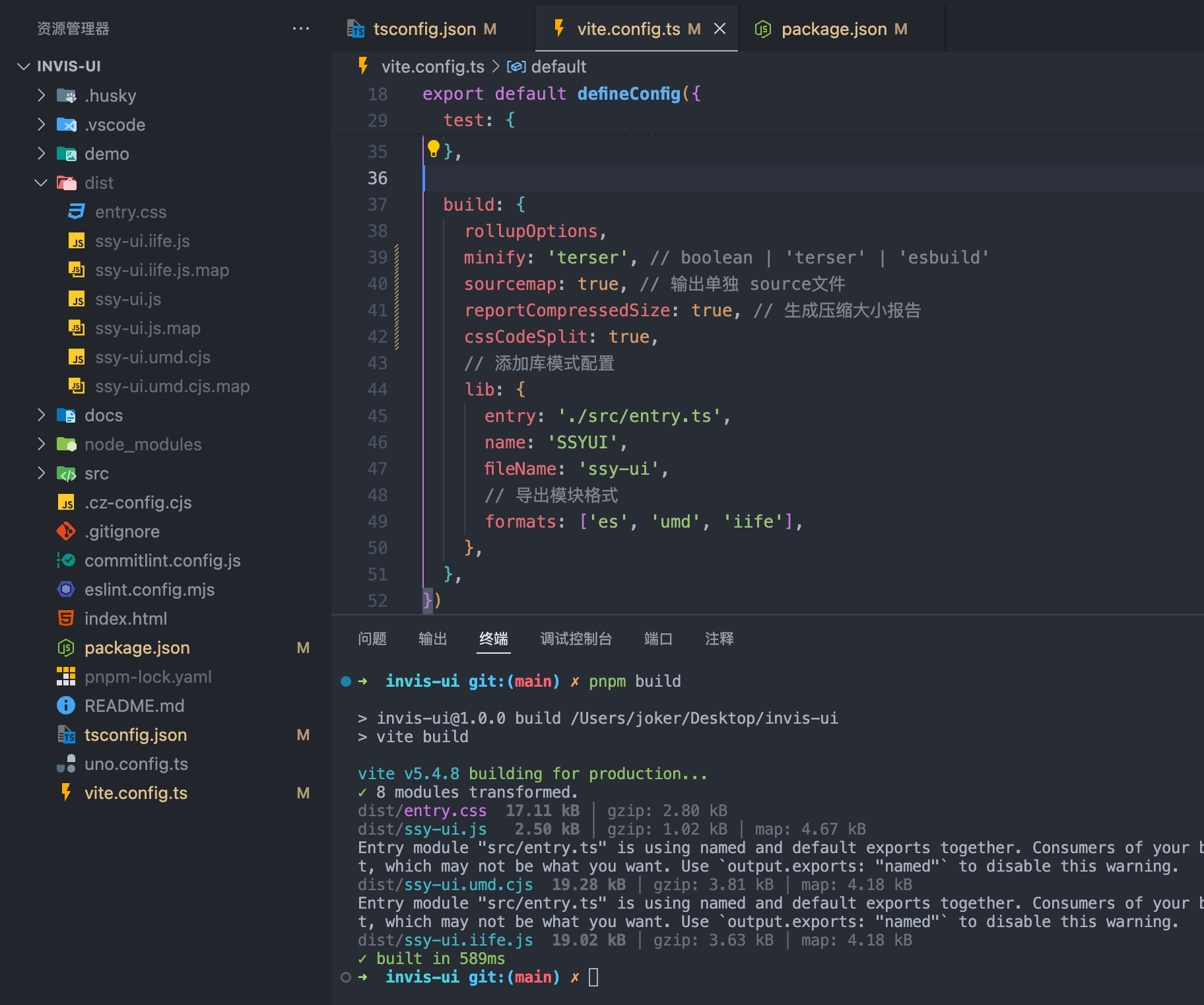
Task: Click the dist folder icon
Action: click(x=66, y=183)
